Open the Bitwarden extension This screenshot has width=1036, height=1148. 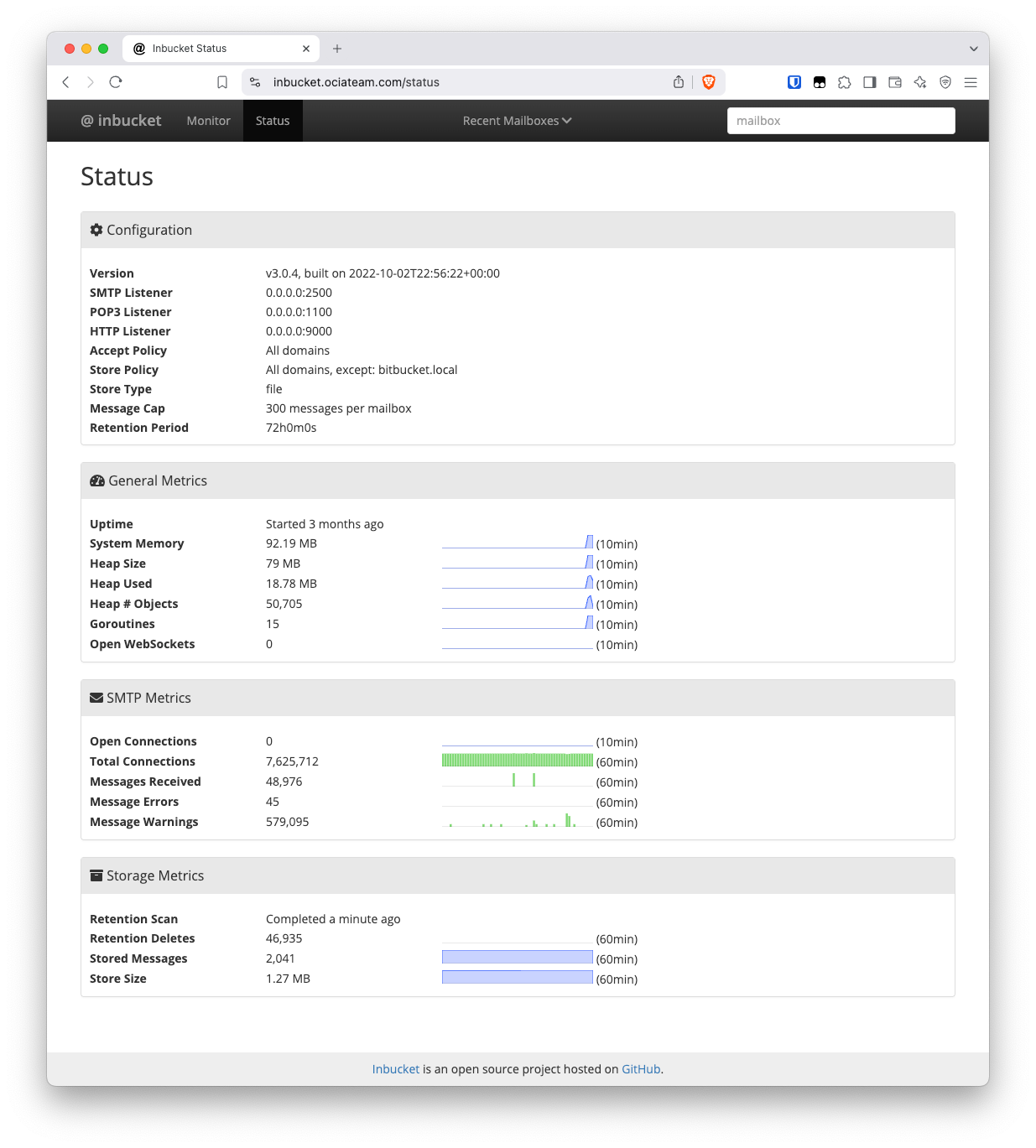[x=794, y=82]
